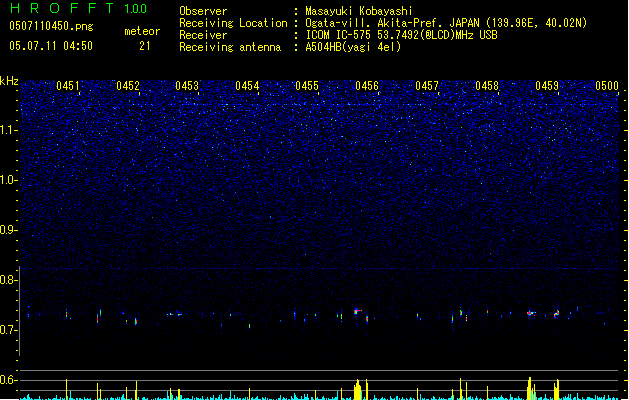The width and height of the screenshot is (629, 400).
Task: Click the 1.0 kHz axis label
Action: pyautogui.click(x=8, y=180)
